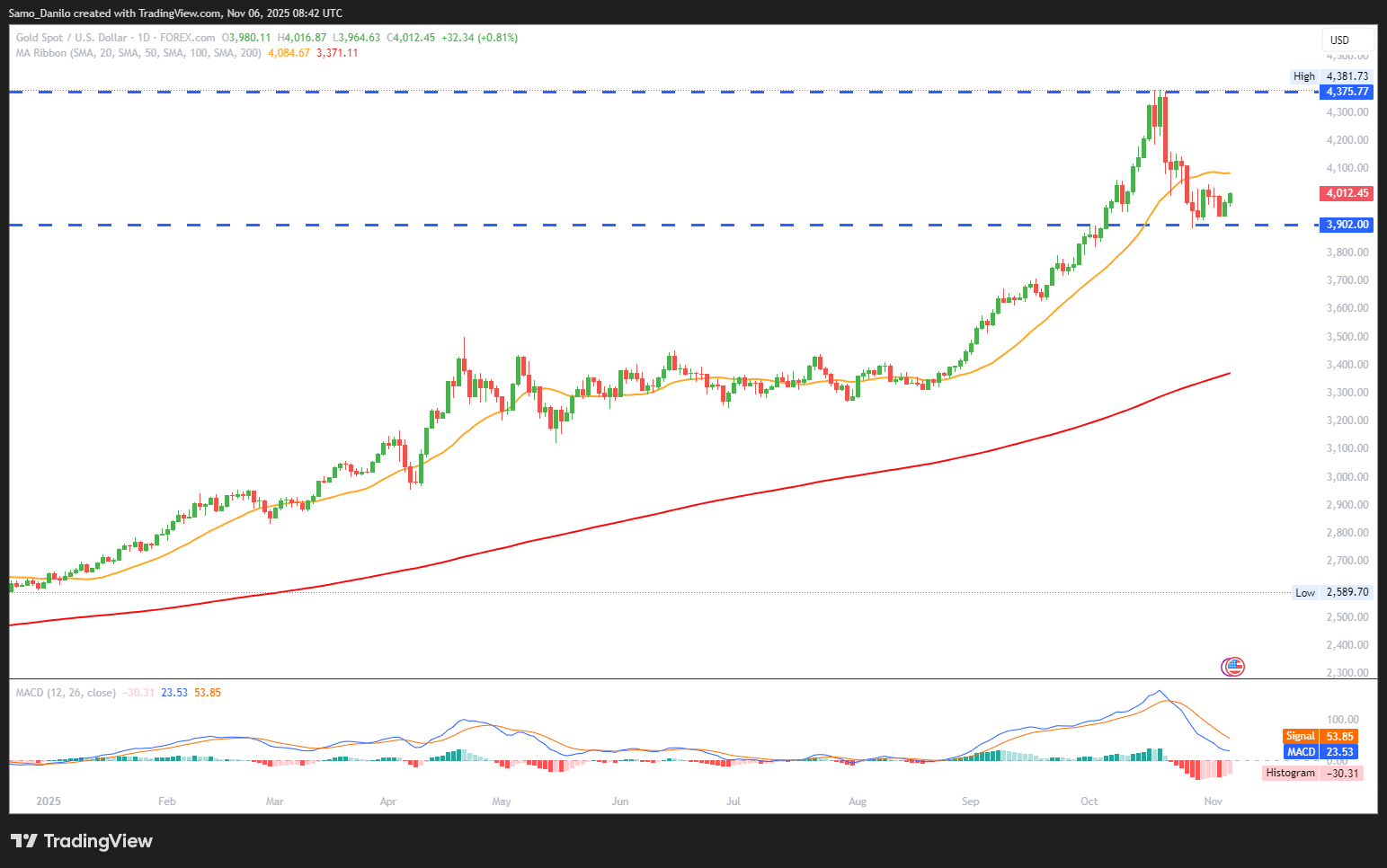The width and height of the screenshot is (1387, 868).
Task: Click the US flag economic event icon
Action: coord(1233,667)
